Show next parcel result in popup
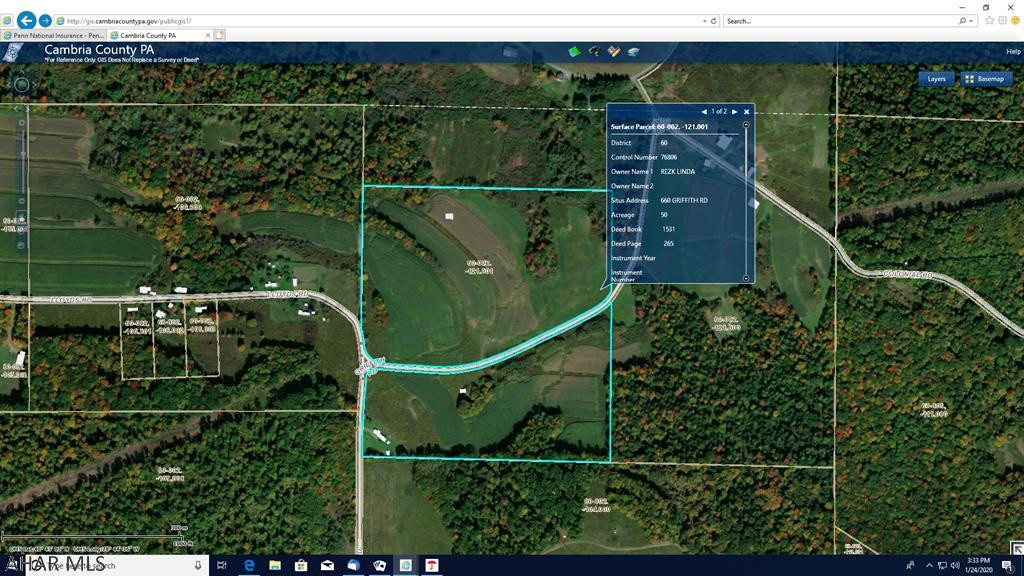This screenshot has width=1024, height=576. pos(735,112)
